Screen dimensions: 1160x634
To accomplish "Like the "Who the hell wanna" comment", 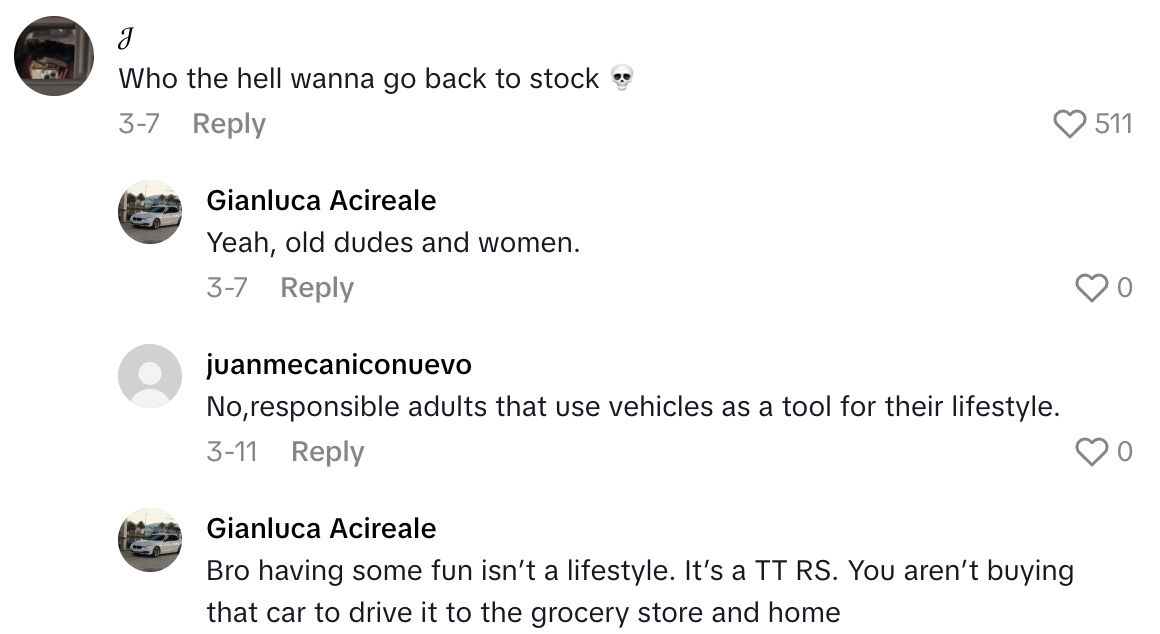I will click(1070, 124).
